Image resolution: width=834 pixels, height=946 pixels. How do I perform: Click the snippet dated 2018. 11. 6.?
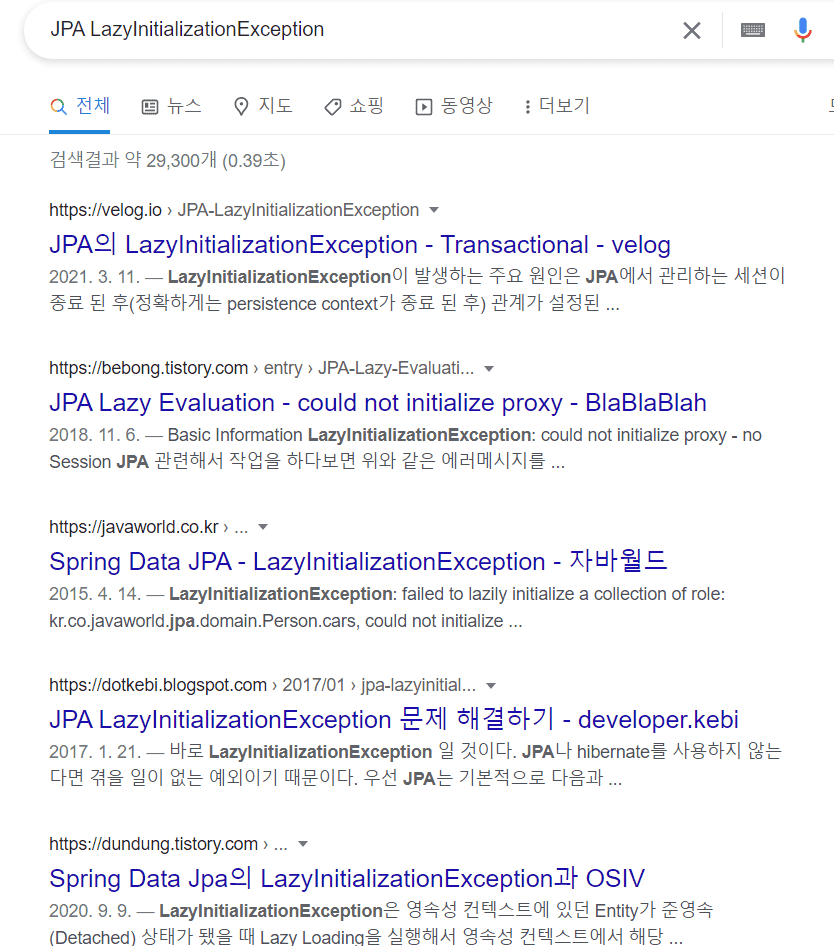tap(406, 448)
